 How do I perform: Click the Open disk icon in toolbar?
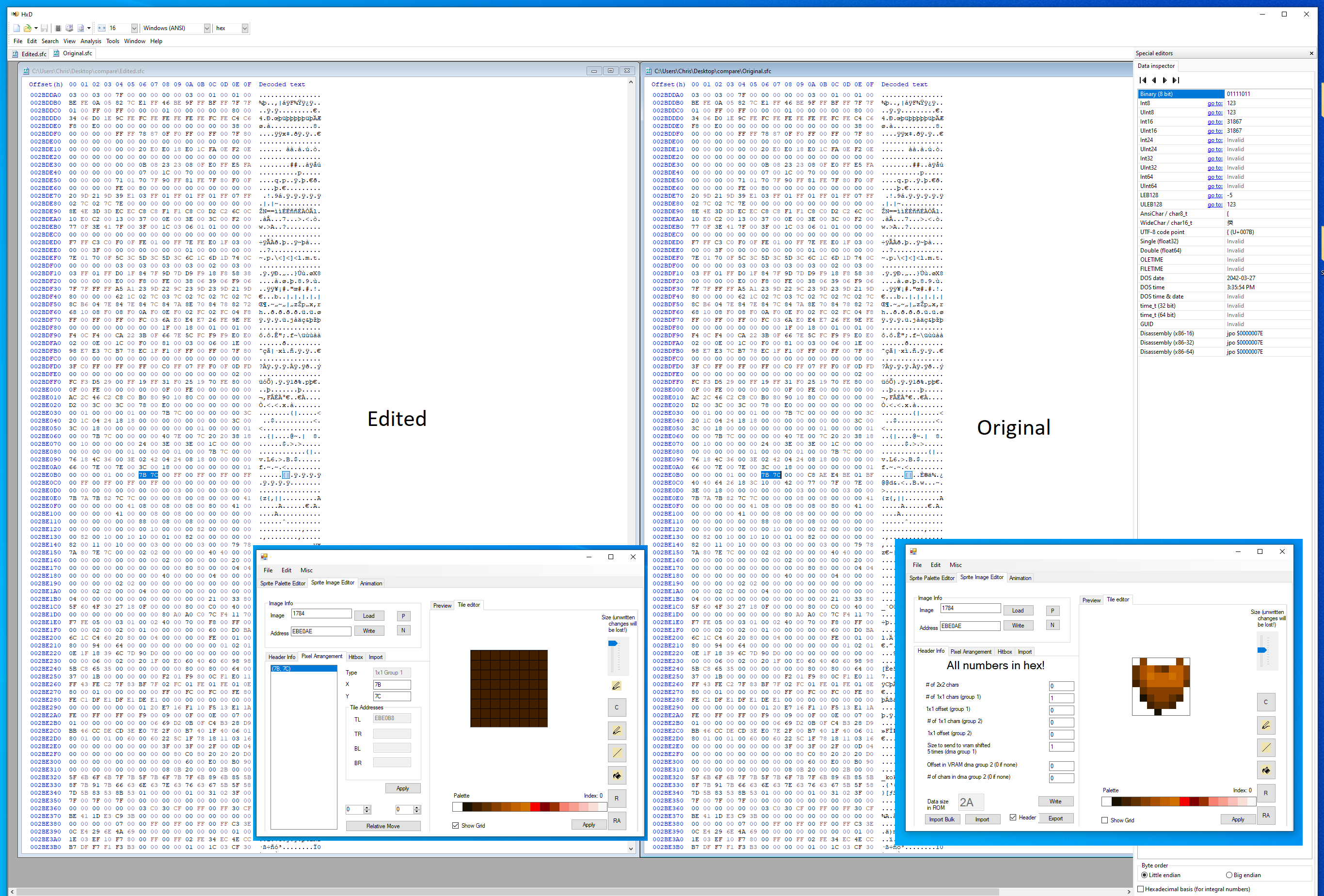[x=69, y=28]
